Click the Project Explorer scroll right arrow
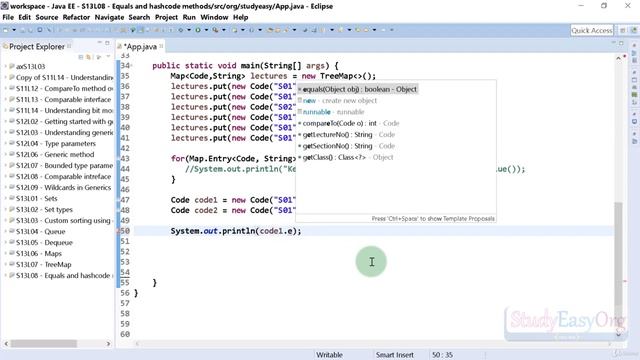 click(108, 344)
